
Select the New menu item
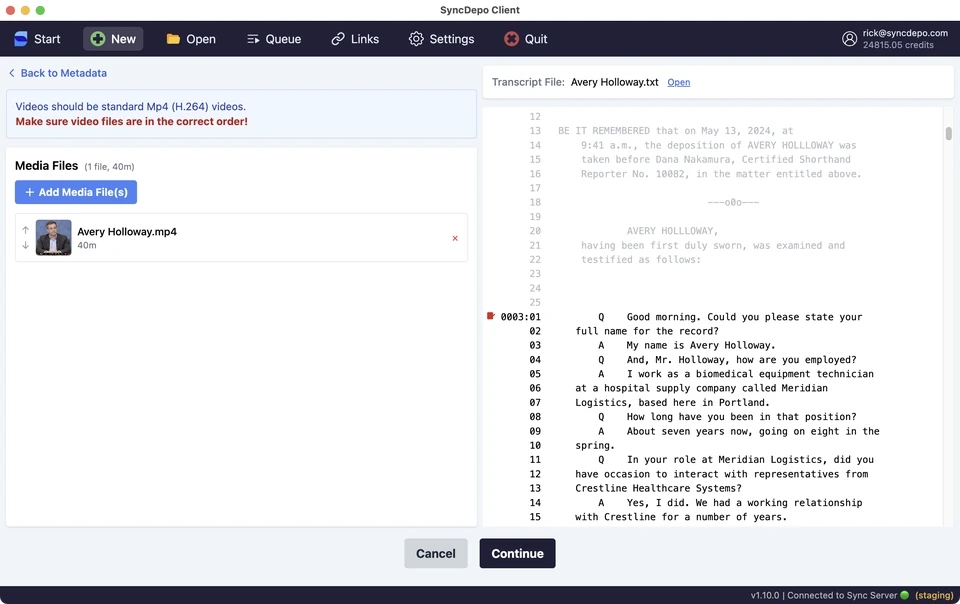coord(113,39)
